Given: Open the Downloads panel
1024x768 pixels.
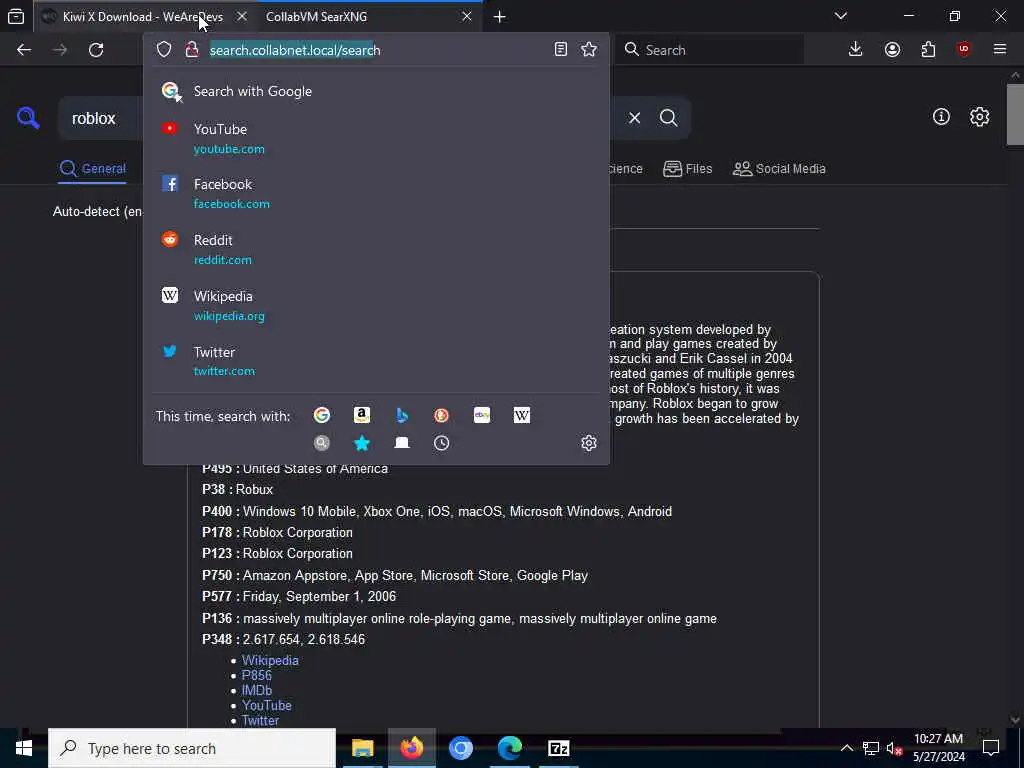Looking at the screenshot, I should 855,50.
